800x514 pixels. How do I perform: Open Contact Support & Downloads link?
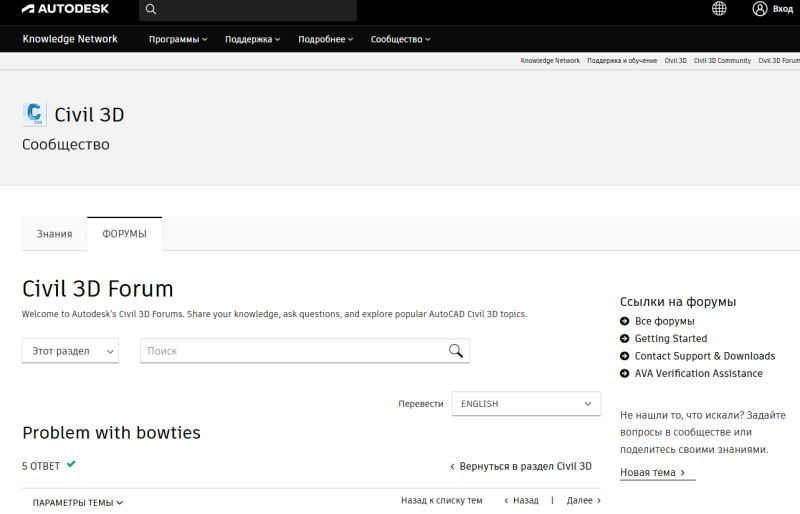(x=705, y=356)
